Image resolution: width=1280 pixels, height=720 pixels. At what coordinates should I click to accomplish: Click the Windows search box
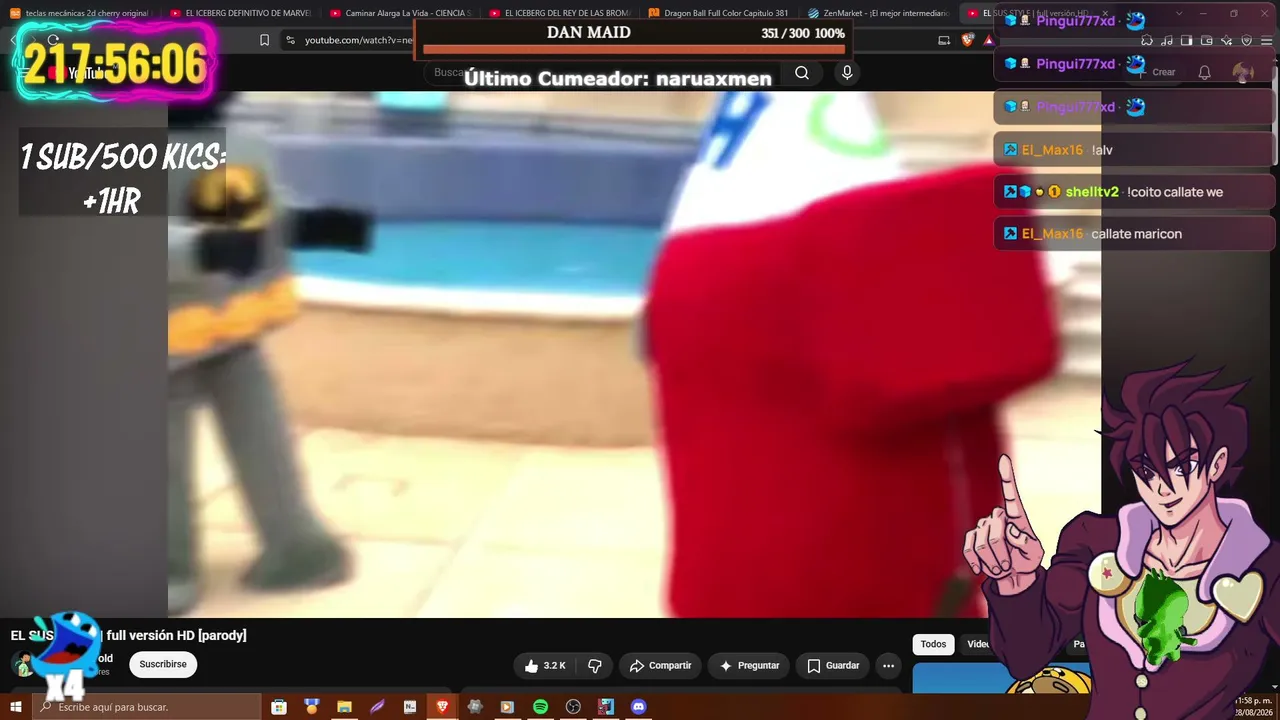[147, 707]
